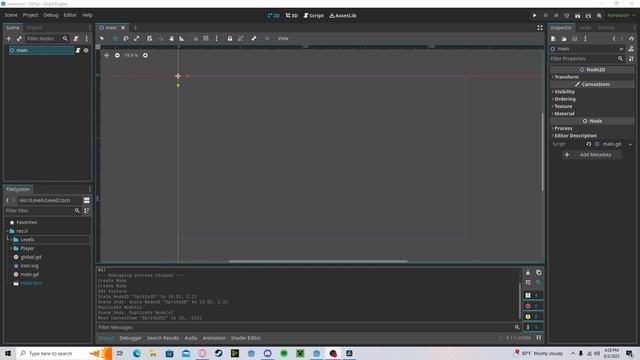640x360 pixels.
Task: Click the Filter Files field
Action: [x=42, y=211]
